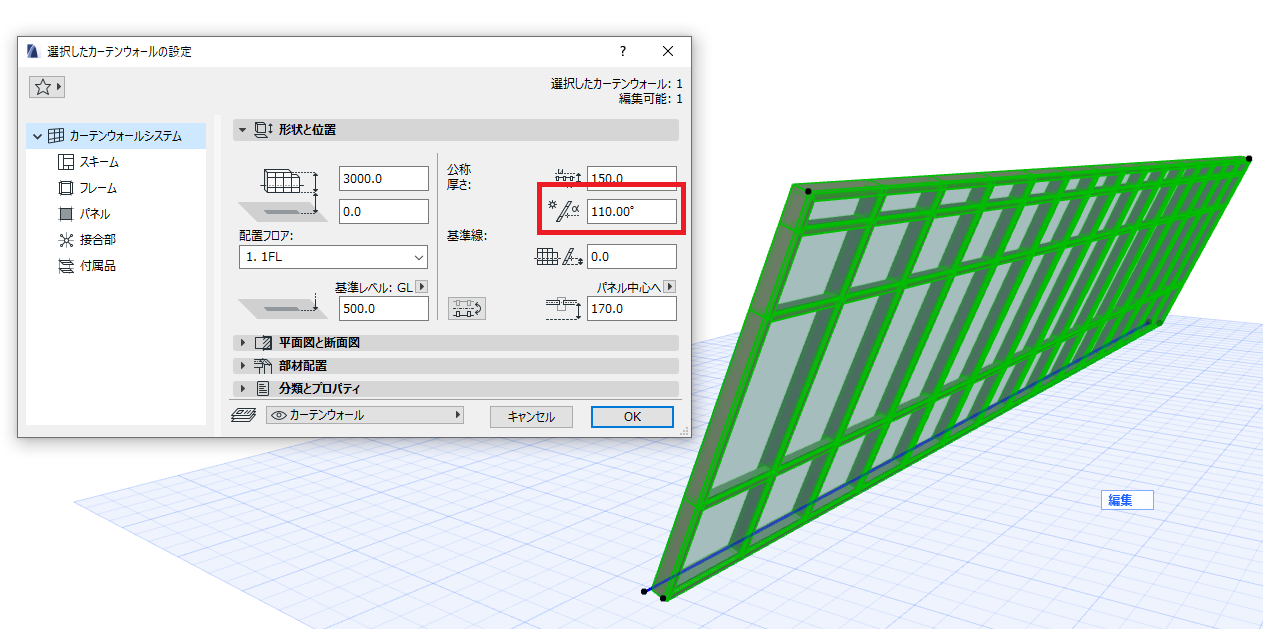Click the bottom offset field 0.0
This screenshot has width=1263, height=629.
pos(384,212)
